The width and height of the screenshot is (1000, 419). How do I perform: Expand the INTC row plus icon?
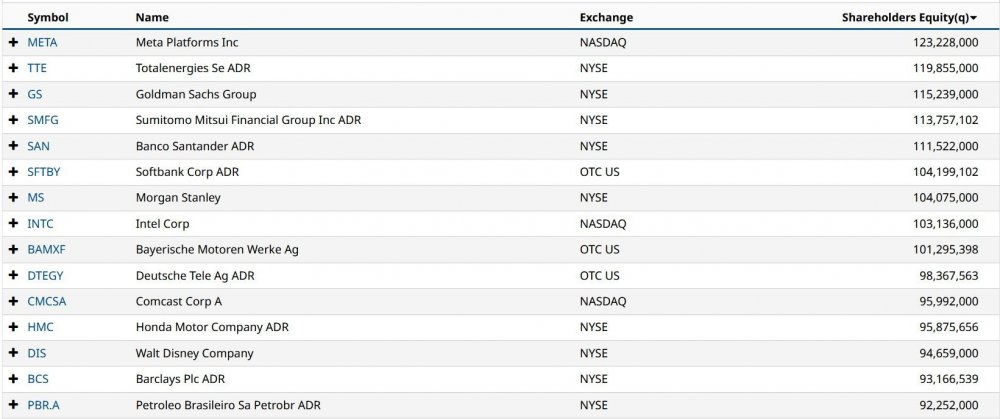pyautogui.click(x=13, y=224)
